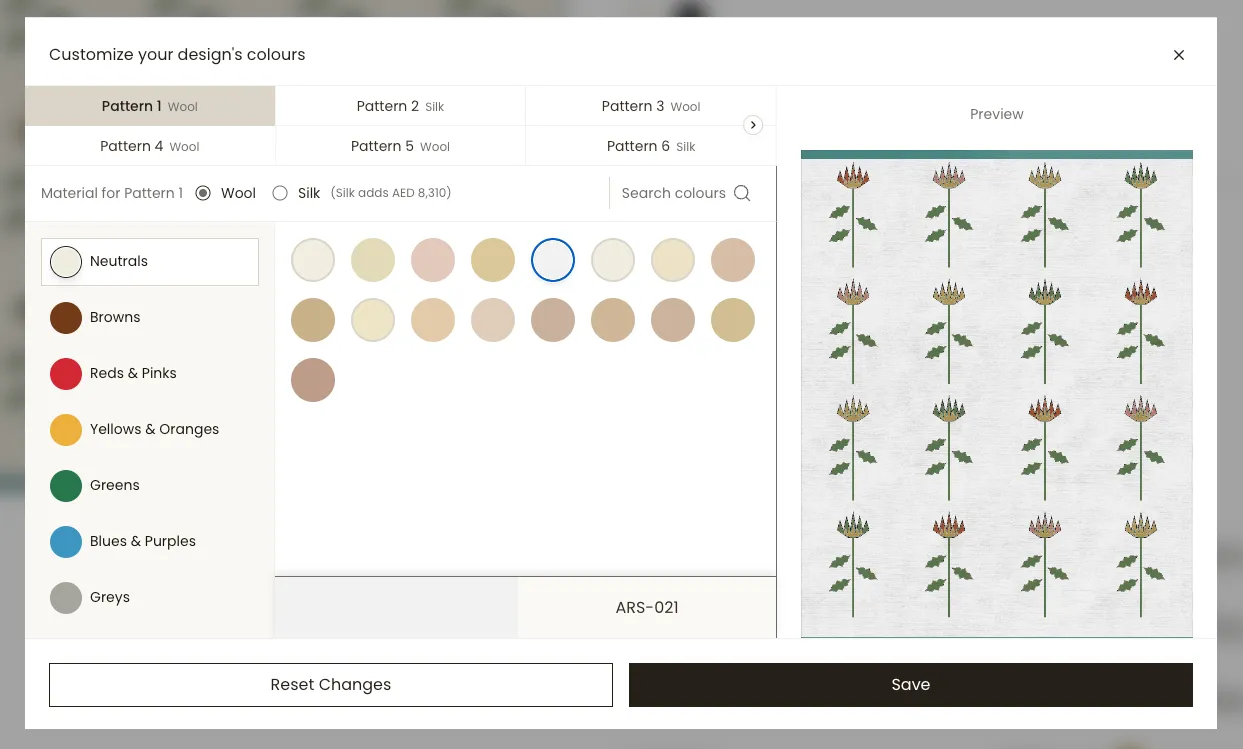Pick the second pale olive swatch in row one

point(373,260)
